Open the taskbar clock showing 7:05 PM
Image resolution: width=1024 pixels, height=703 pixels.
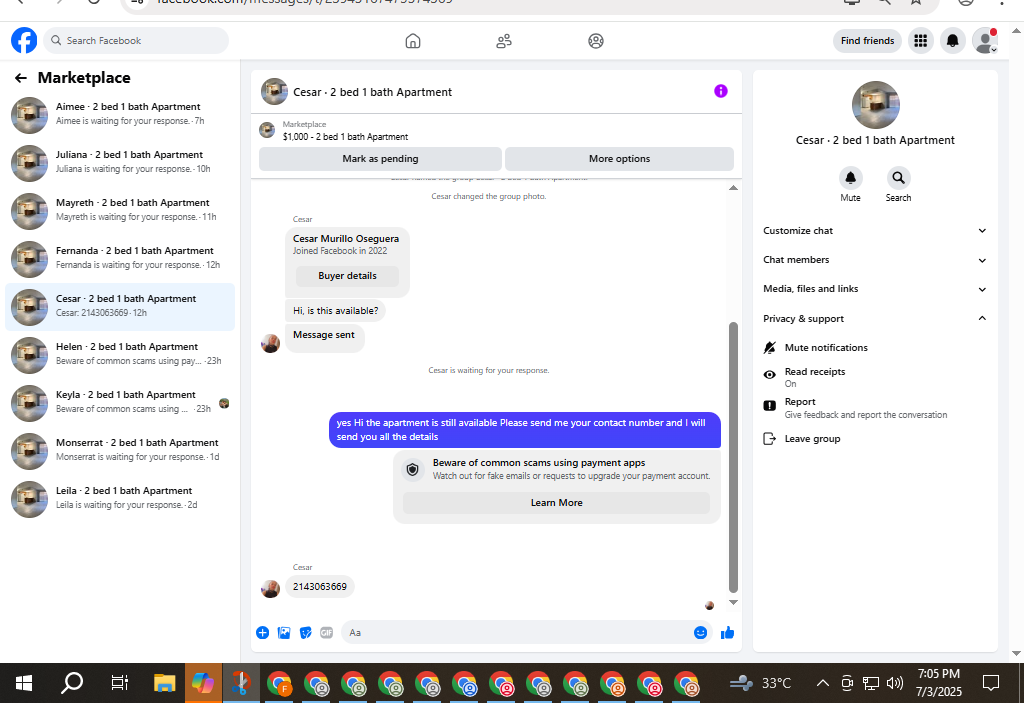point(939,683)
